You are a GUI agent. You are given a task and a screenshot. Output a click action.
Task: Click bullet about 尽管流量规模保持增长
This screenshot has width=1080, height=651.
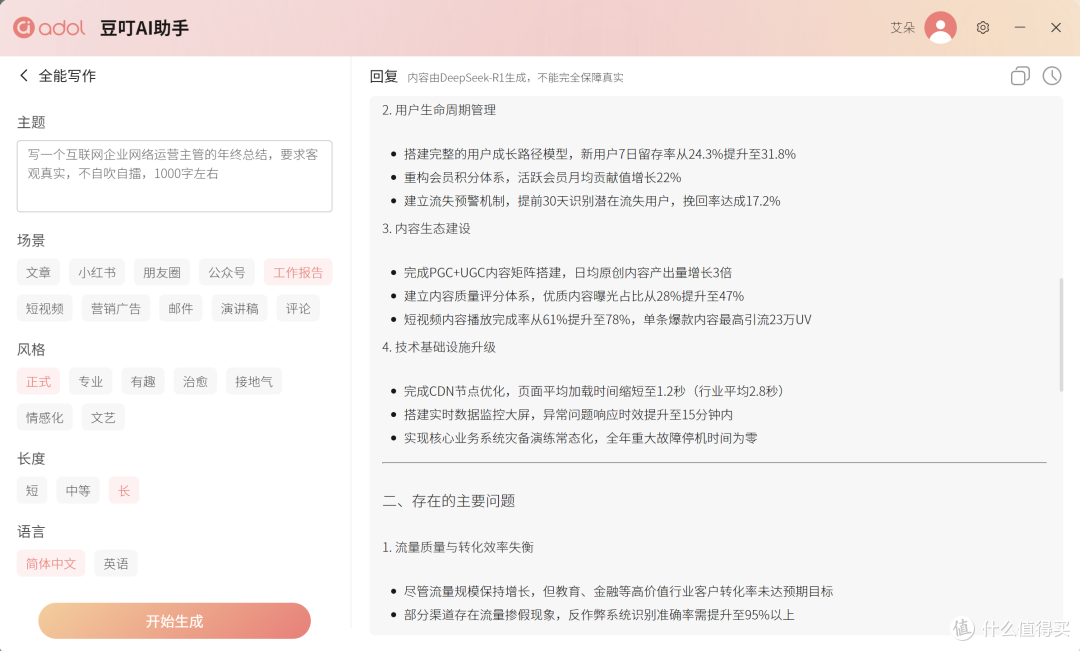[x=619, y=590]
